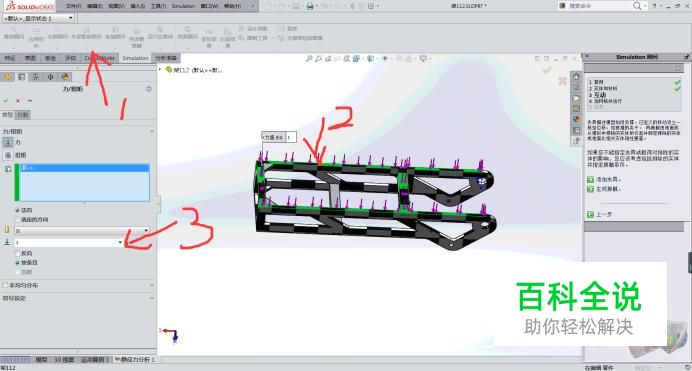Open the appearances color ball icon in sidebar
692x371 pixels.
coord(576,119)
